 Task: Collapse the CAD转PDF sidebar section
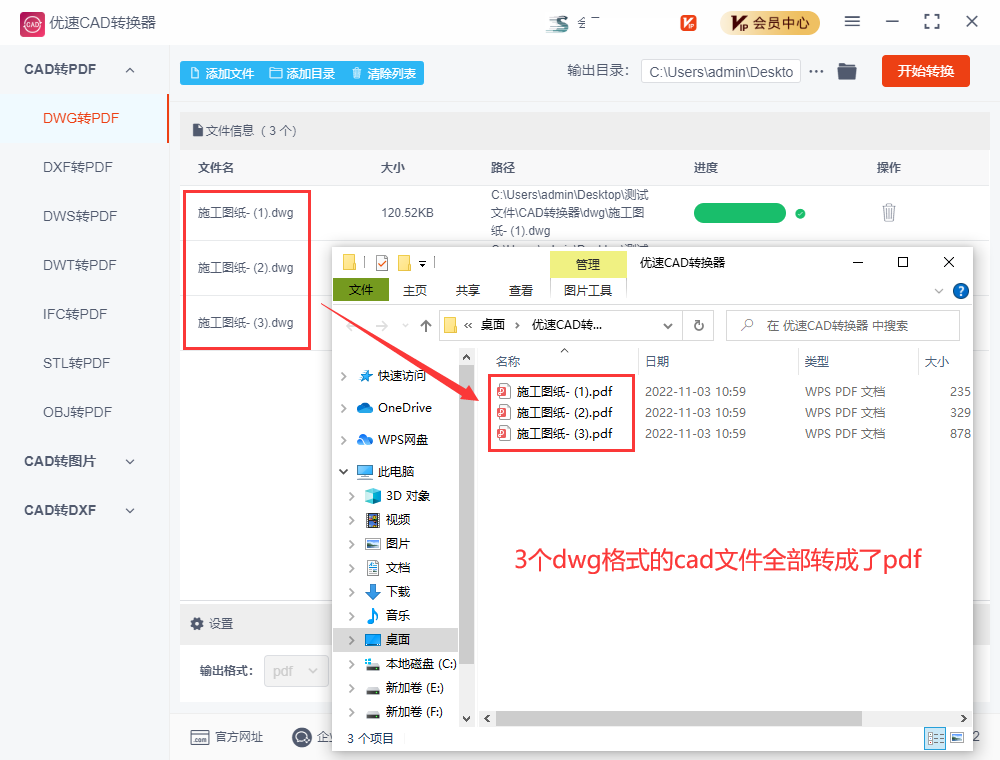[x=130, y=70]
